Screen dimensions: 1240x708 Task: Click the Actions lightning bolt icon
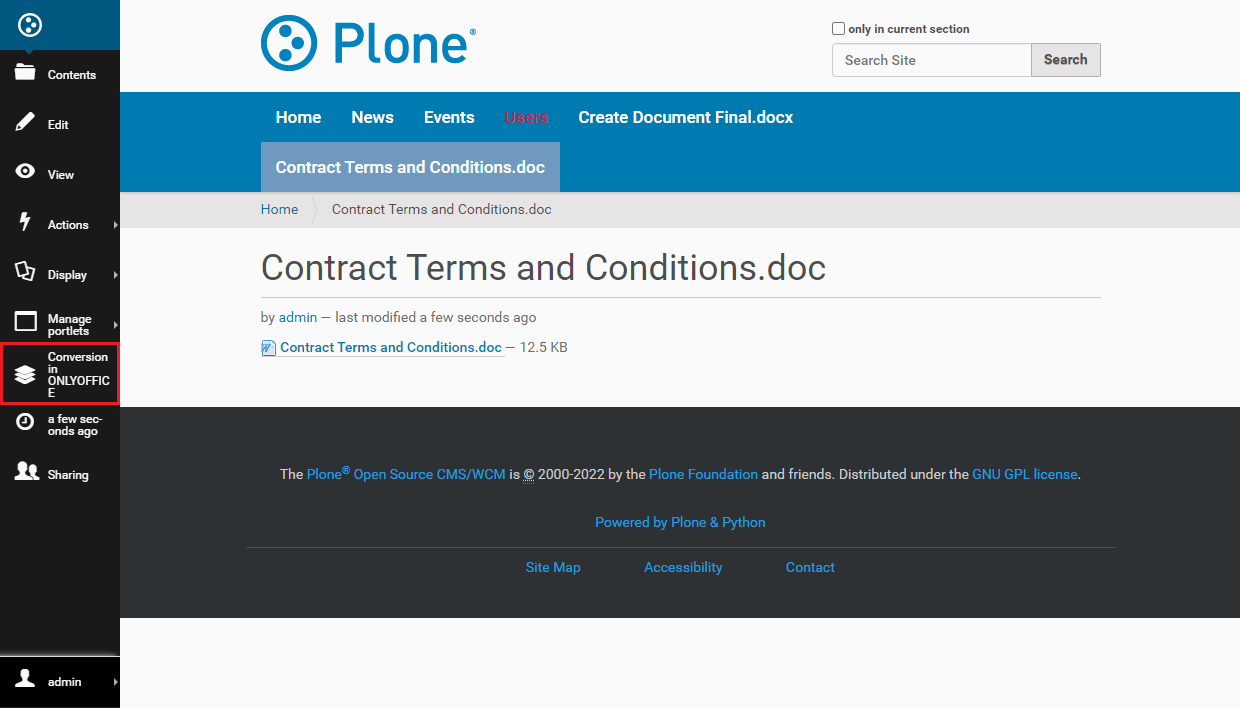tap(26, 222)
